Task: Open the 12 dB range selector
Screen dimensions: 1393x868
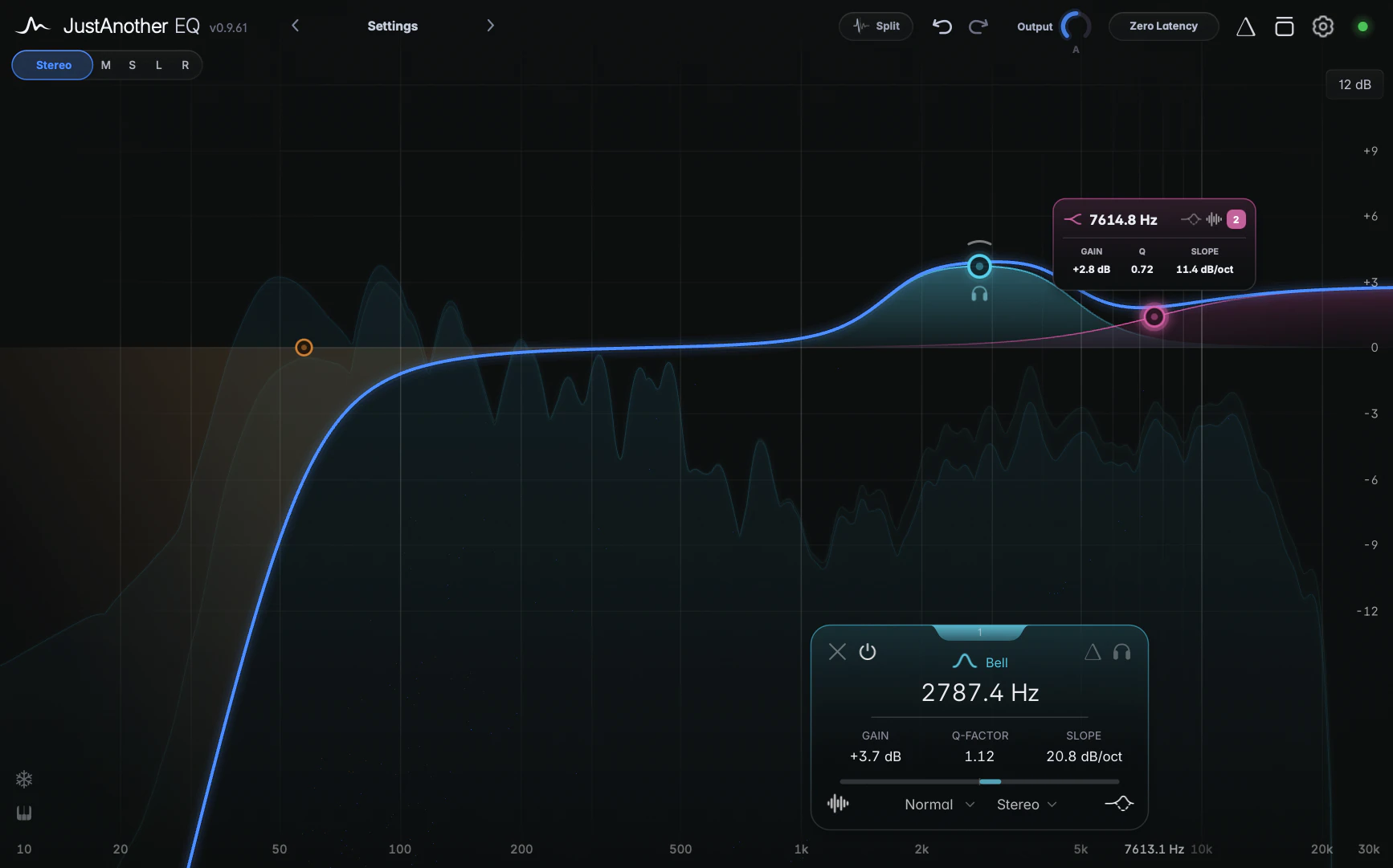Action: coord(1354,84)
